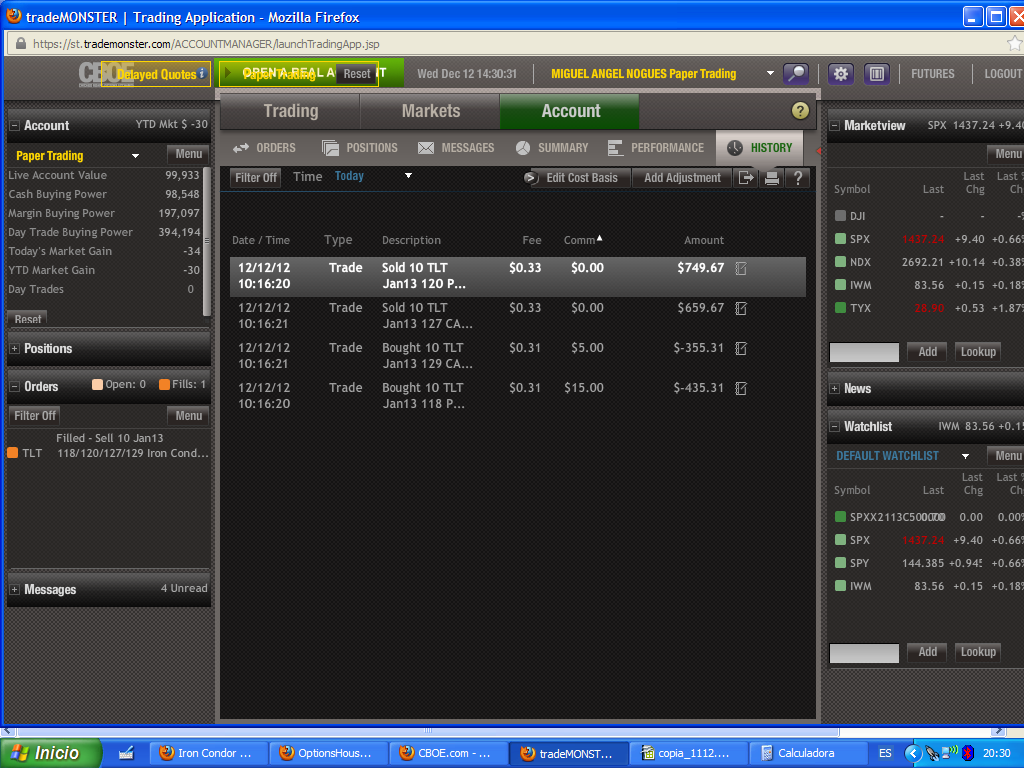
Task: Open the Account panel Menu button
Action: pyautogui.click(x=188, y=154)
